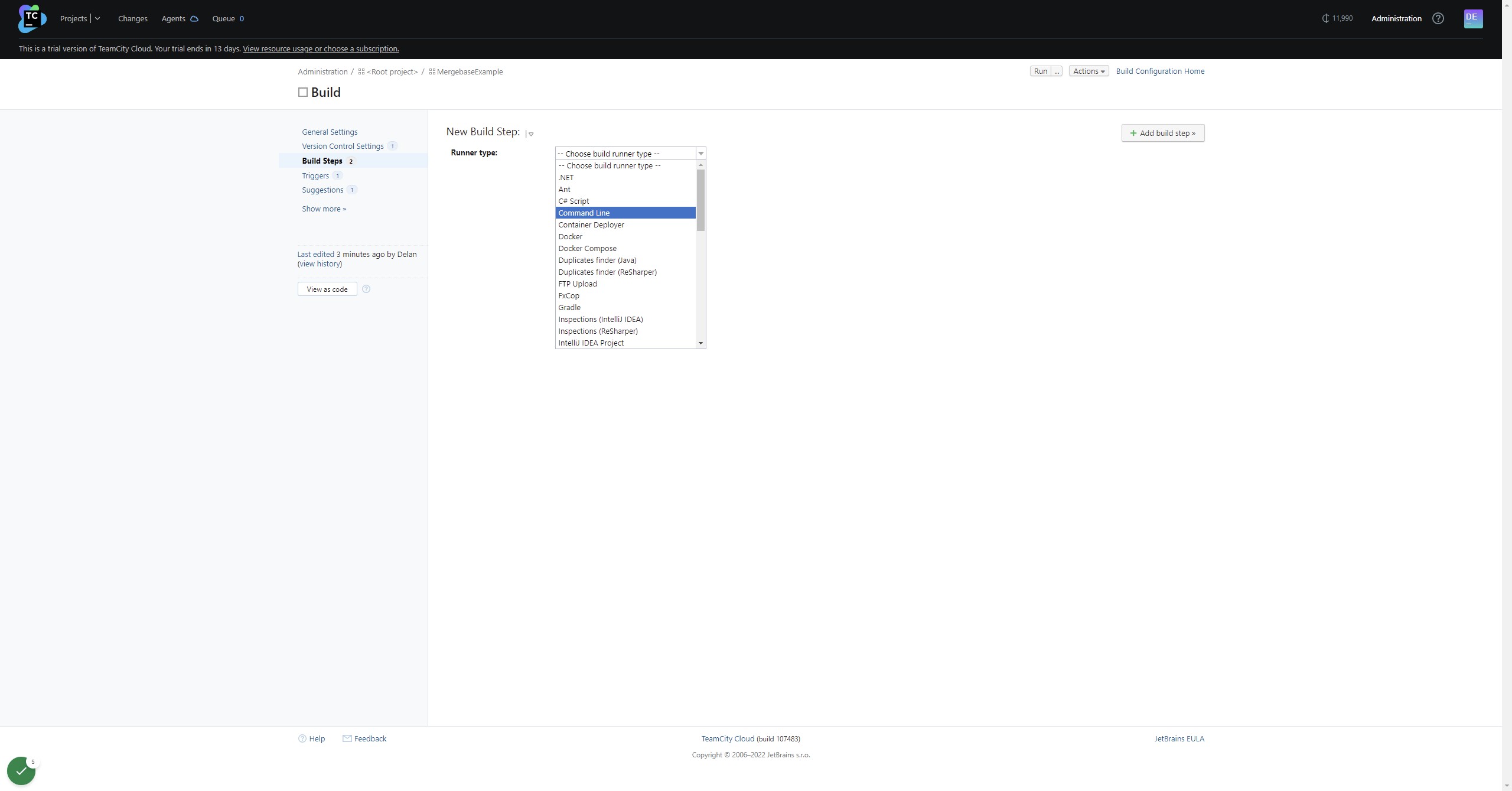This screenshot has width=1512, height=791.
Task: Expand Show more settings link
Action: click(324, 209)
